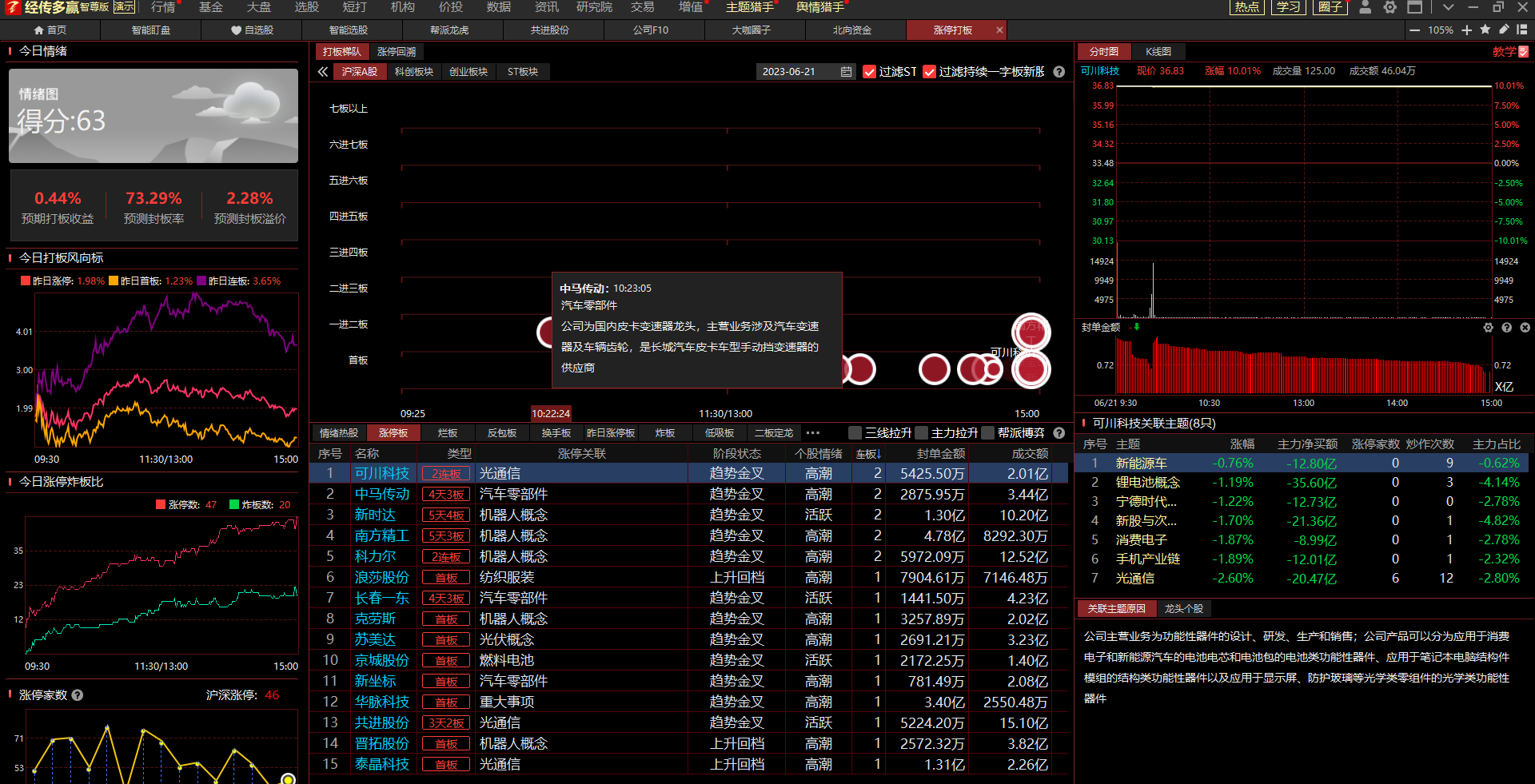Image resolution: width=1535 pixels, height=784 pixels.
Task: Sort themes by 主力净买额 column
Action: (1307, 444)
